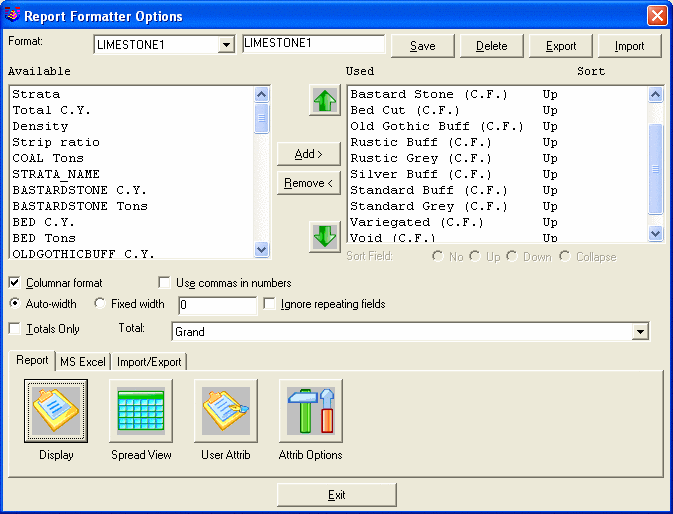This screenshot has width=673, height=514.
Task: Choose the Down sort field radio
Action: click(512, 257)
